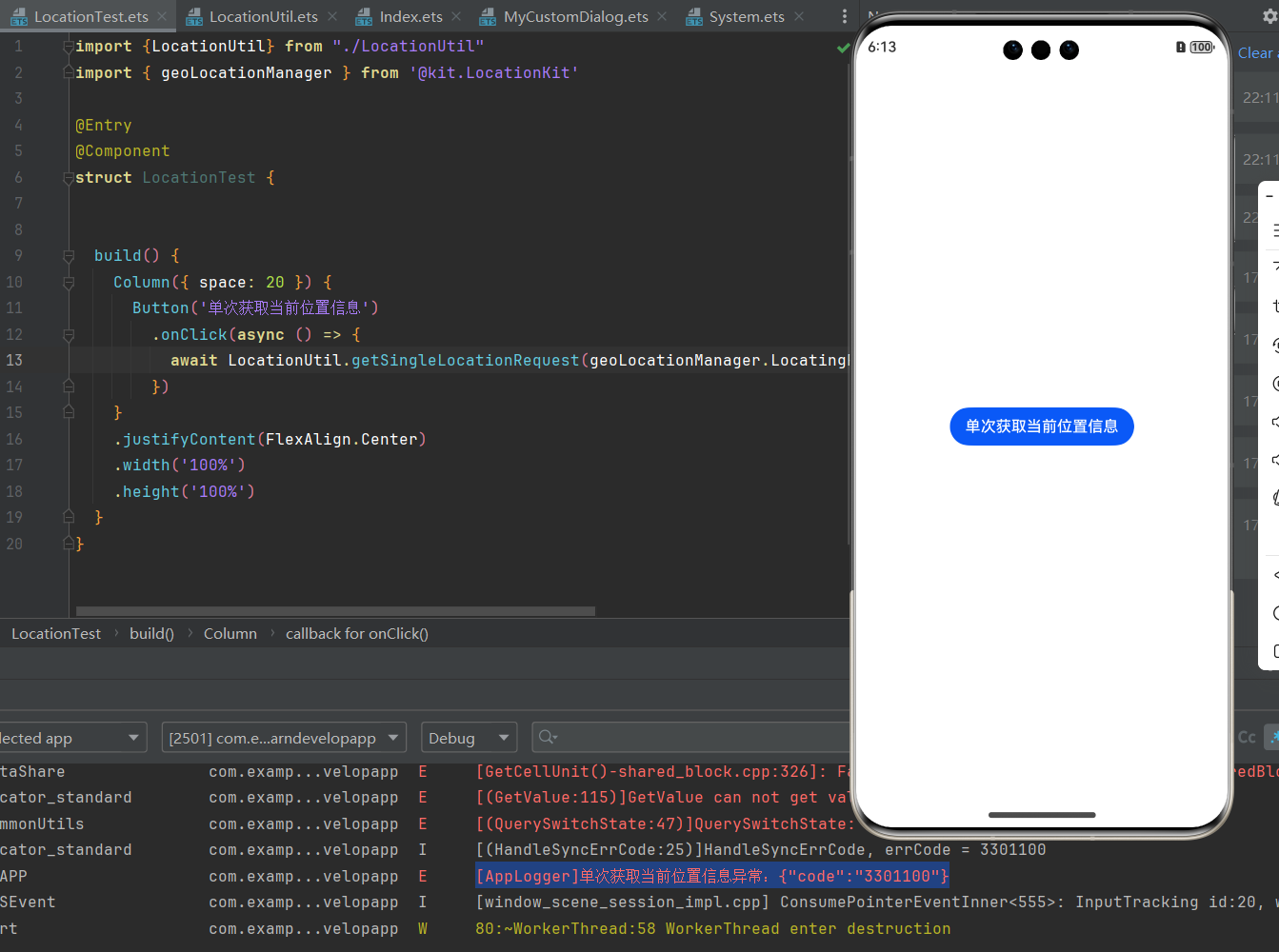
Task: Click Column in the breadcrumb bar
Action: pos(230,633)
